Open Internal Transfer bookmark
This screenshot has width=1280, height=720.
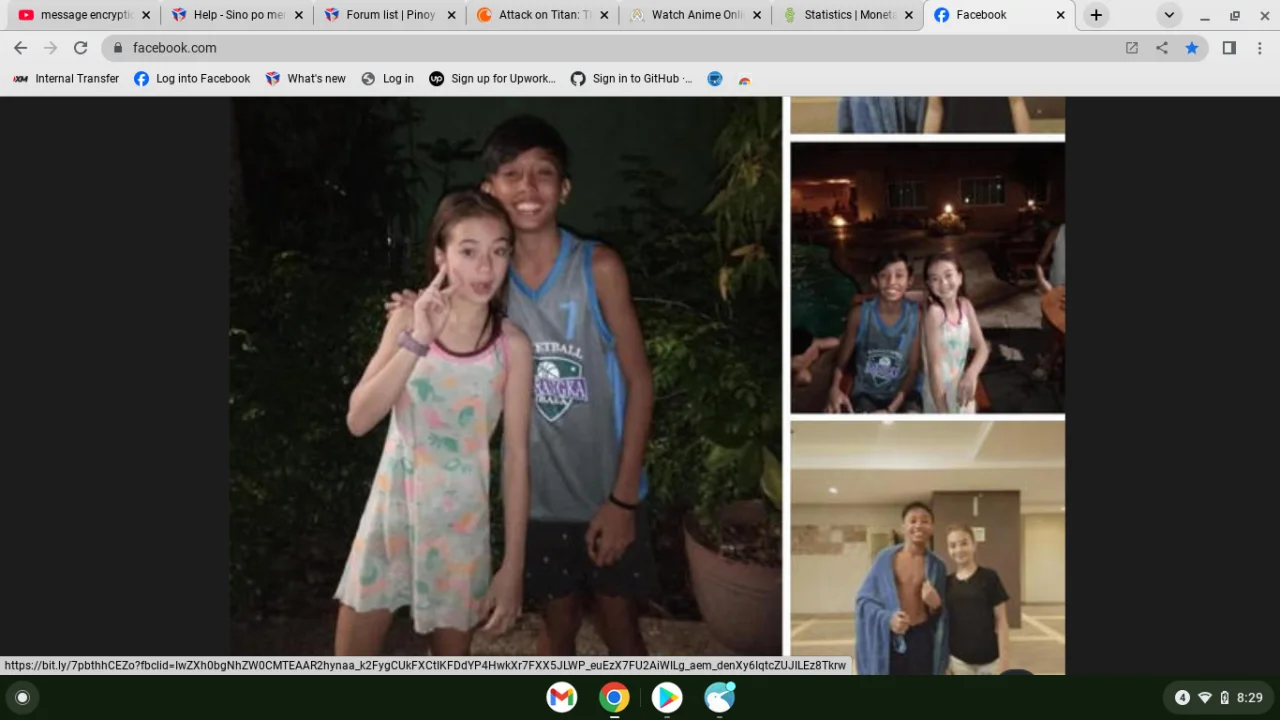[65, 79]
